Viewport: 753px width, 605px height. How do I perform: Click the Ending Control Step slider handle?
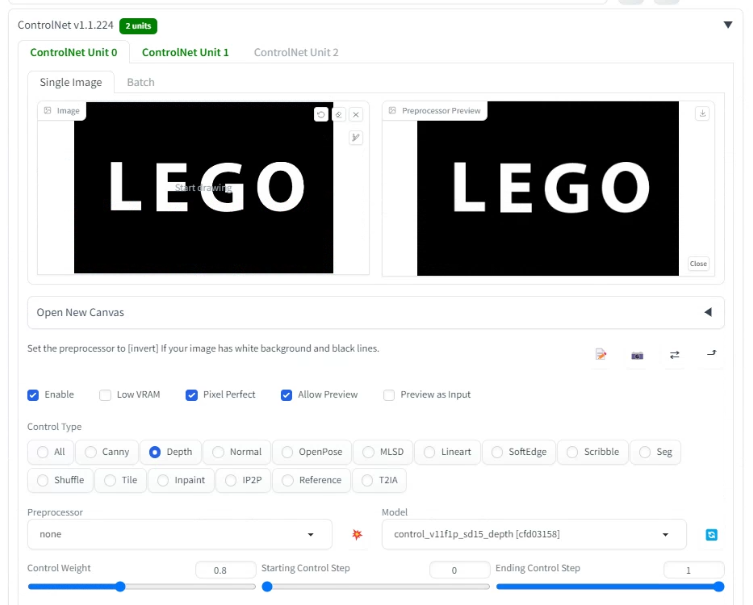point(719,587)
